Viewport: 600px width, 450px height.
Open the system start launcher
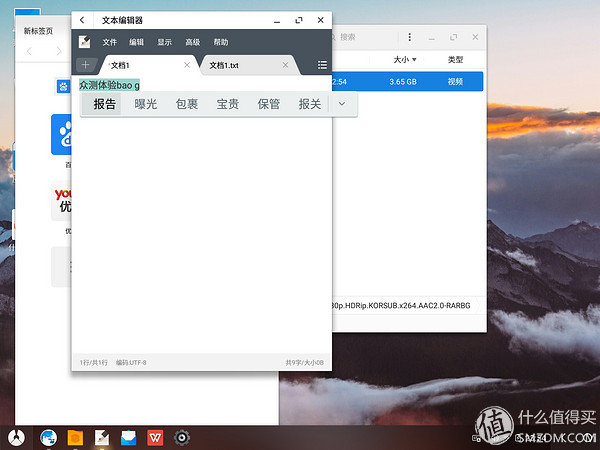pos(16,437)
